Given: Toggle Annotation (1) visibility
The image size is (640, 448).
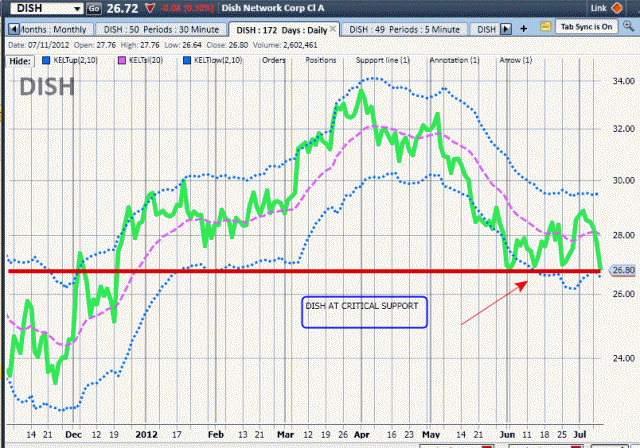Looking at the screenshot, I should pos(454,60).
